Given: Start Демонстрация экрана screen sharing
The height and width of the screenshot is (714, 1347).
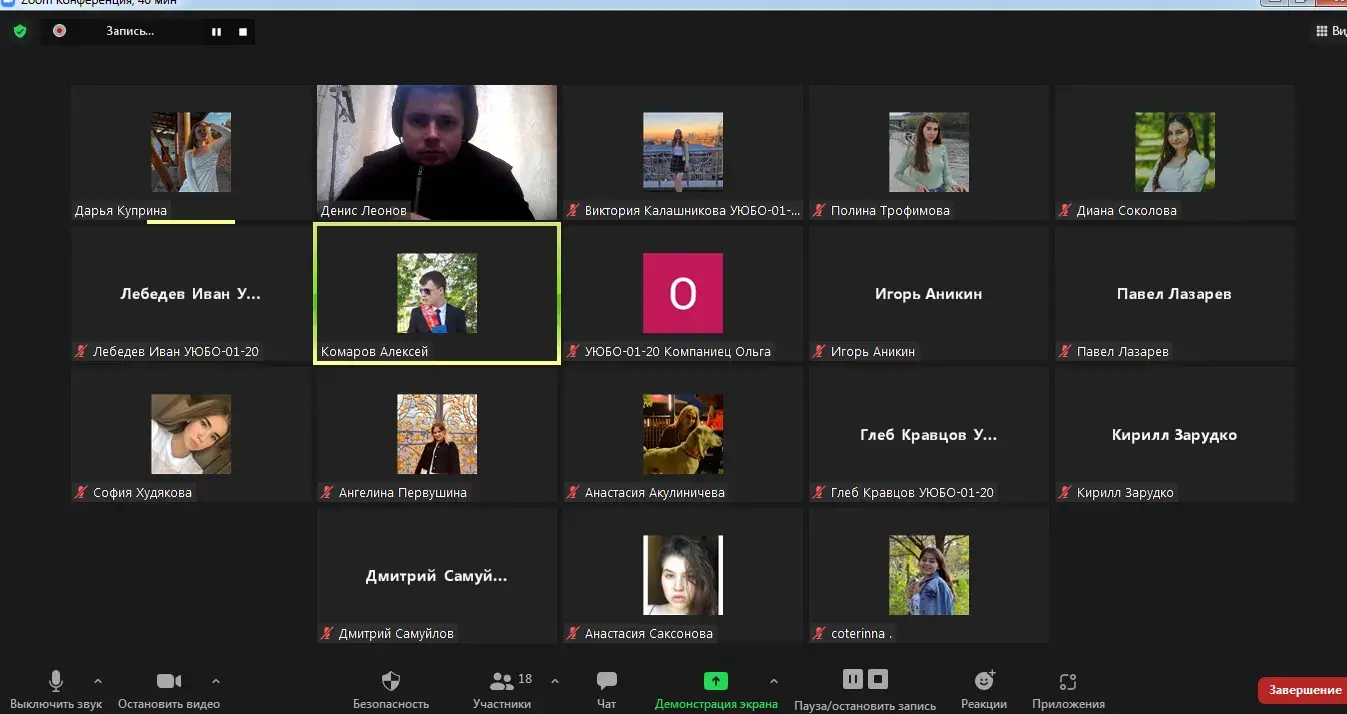Looking at the screenshot, I should [716, 690].
